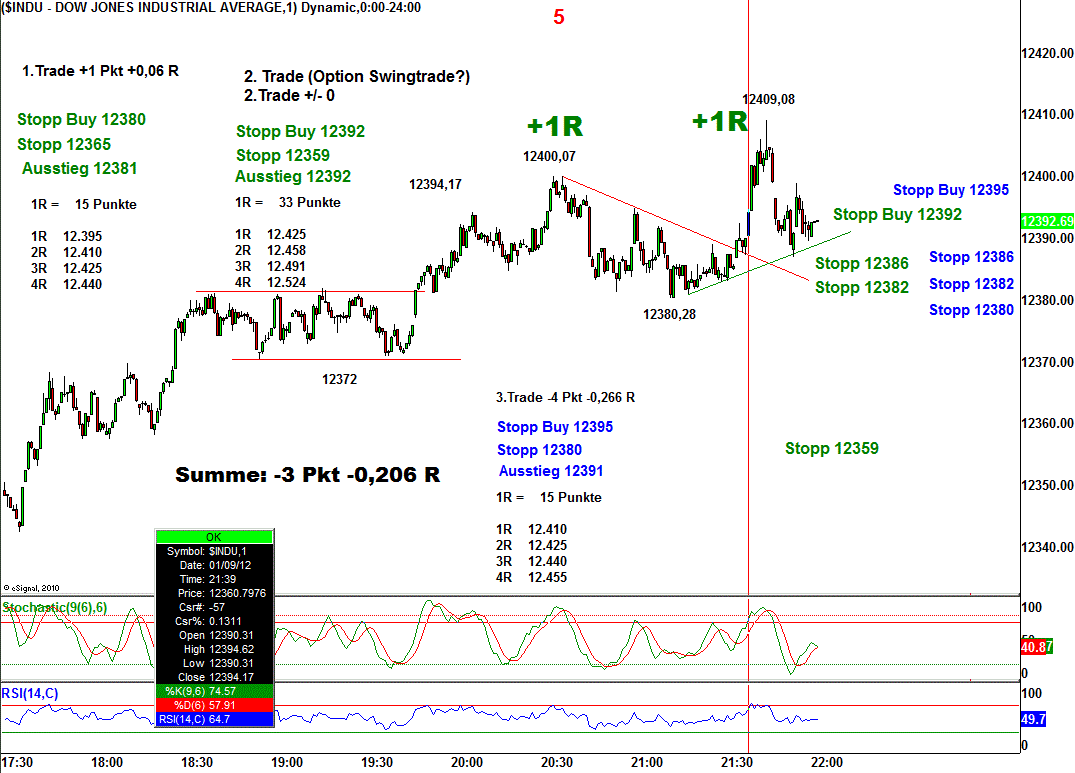Image resolution: width=1075 pixels, height=773 pixels.
Task: Click the "3.Trade -4 Pkt -0,266 R" heading
Action: click(x=565, y=397)
